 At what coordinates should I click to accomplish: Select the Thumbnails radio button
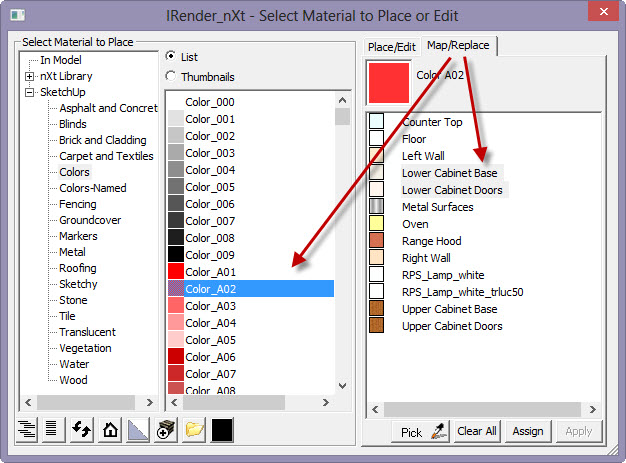pos(171,76)
